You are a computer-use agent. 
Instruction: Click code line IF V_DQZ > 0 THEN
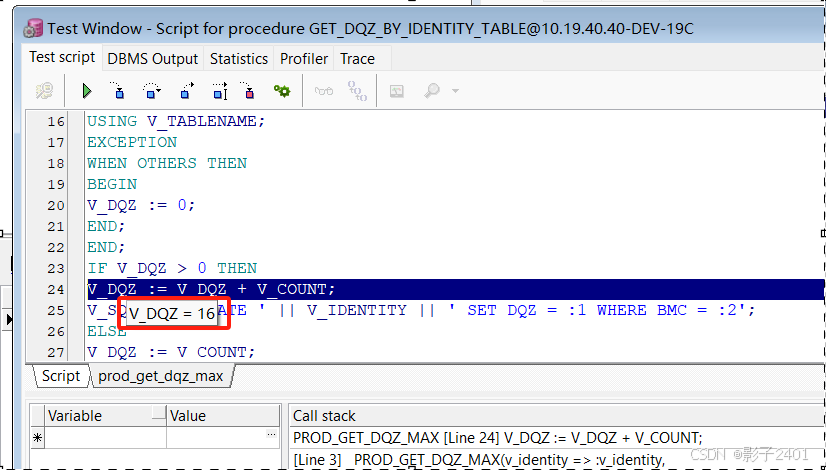click(172, 269)
